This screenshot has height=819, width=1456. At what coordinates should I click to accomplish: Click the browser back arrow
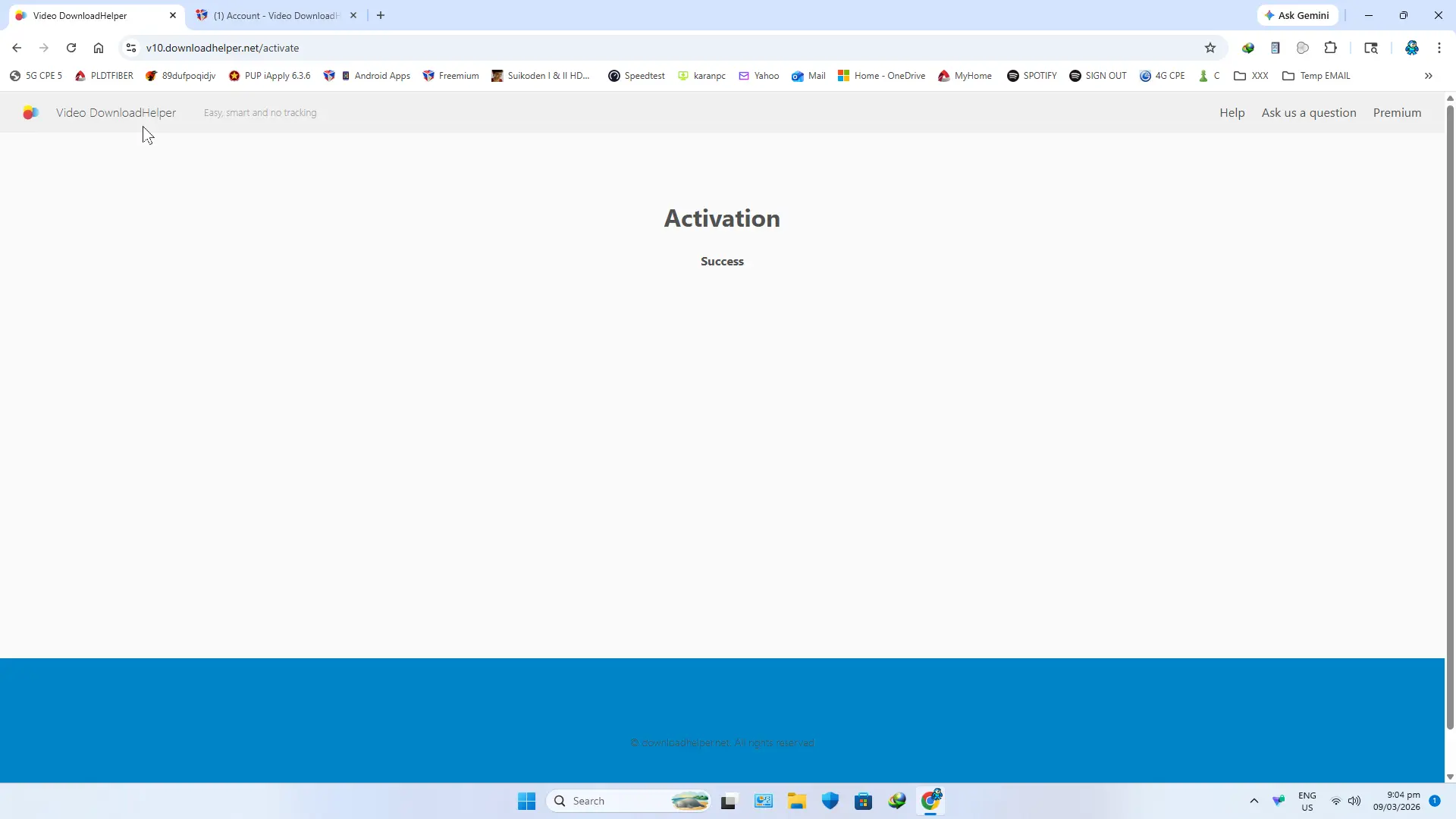(x=17, y=48)
